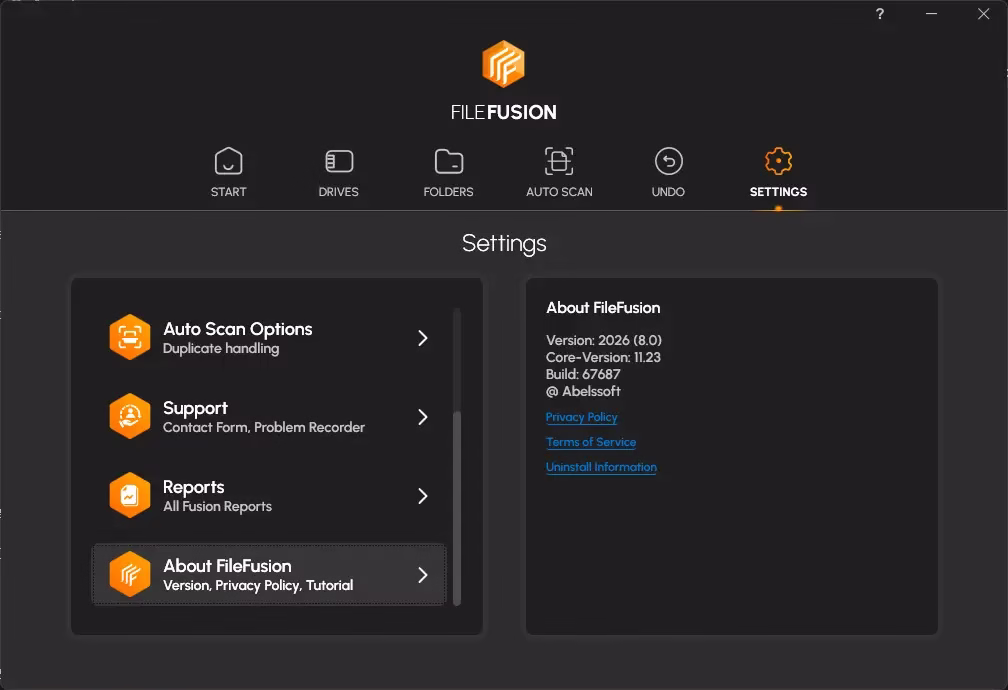Viewport: 1008px width, 690px height.
Task: Click the About FileFusion hexagon icon
Action: [130, 574]
